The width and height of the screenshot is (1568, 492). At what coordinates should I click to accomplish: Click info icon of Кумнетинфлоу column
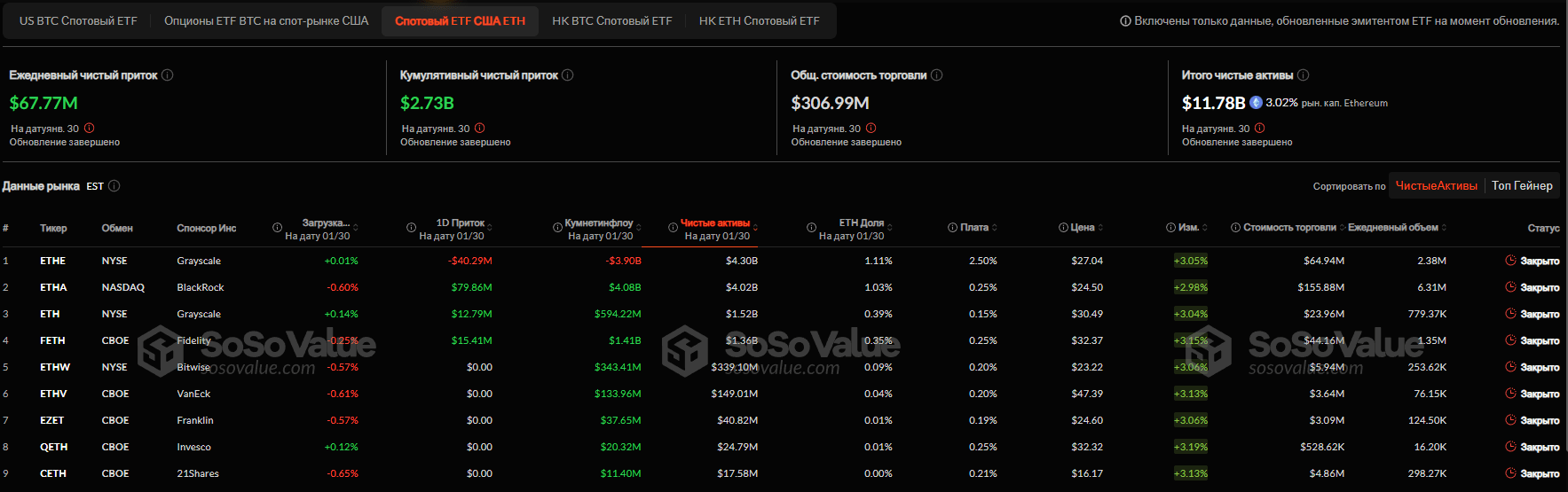point(558,228)
